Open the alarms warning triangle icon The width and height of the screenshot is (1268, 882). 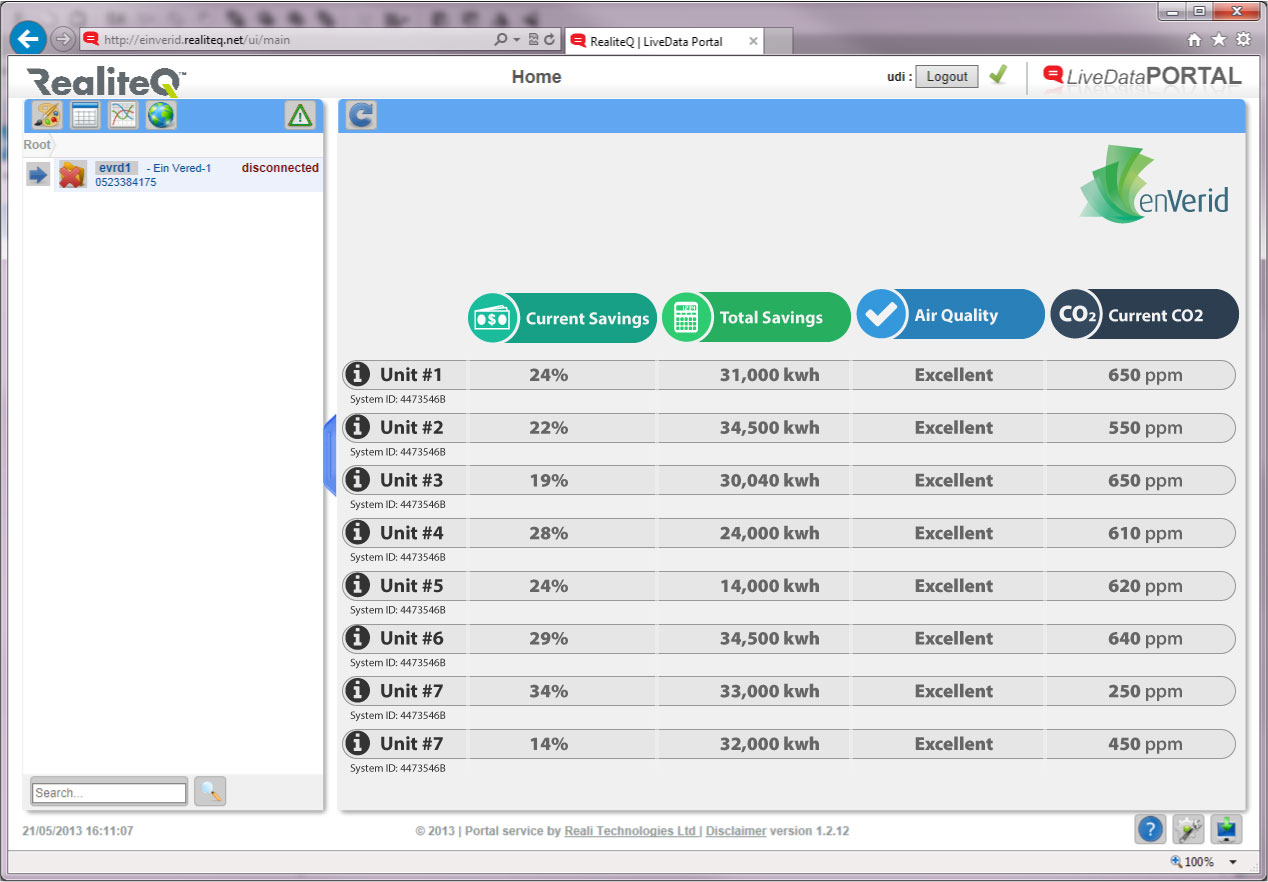(x=300, y=115)
